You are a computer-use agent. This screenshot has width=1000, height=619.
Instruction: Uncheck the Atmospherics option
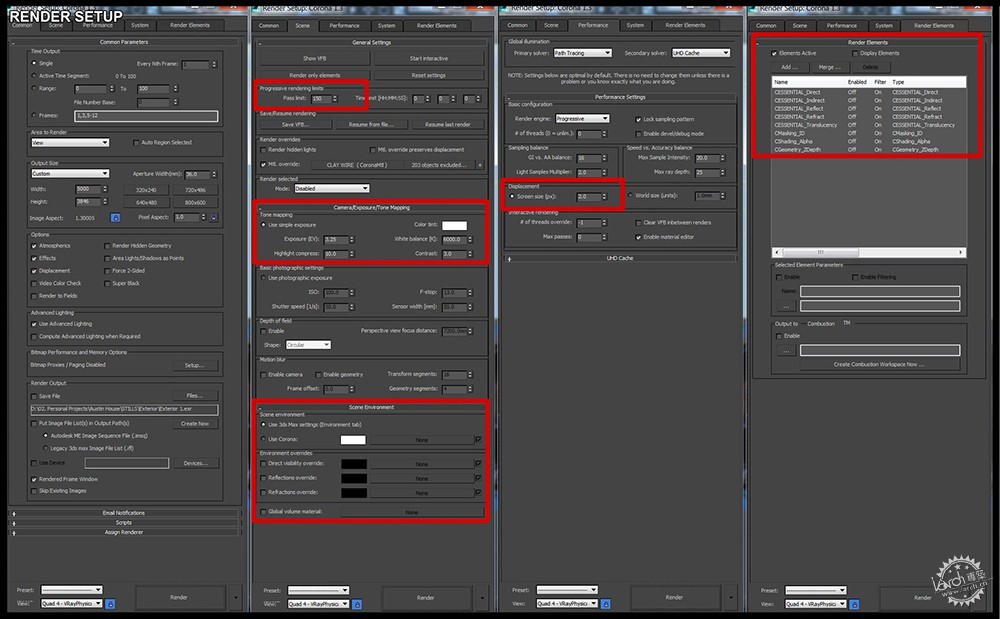click(x=34, y=245)
